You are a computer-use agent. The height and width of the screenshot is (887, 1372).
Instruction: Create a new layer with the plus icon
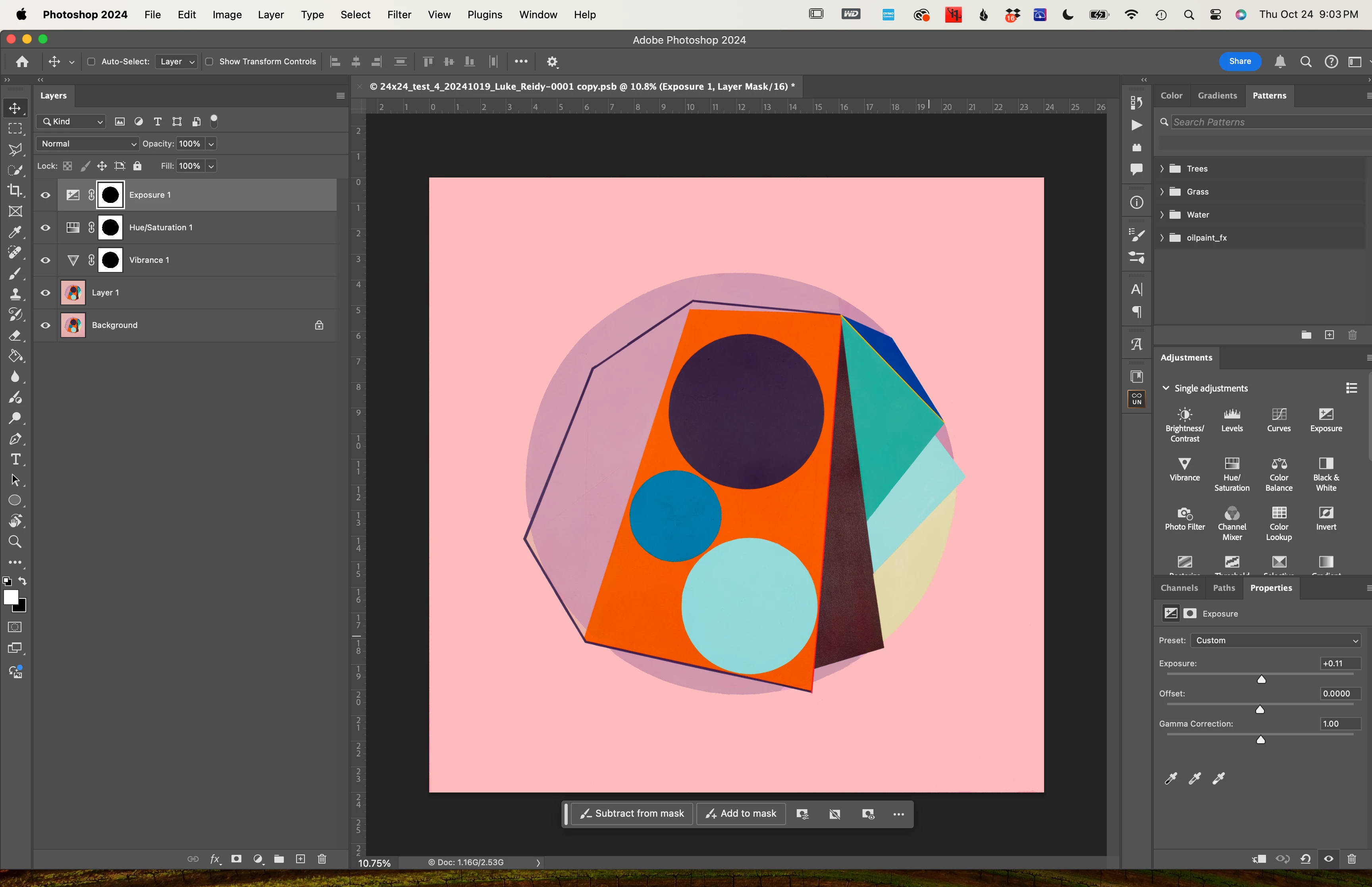(x=301, y=859)
